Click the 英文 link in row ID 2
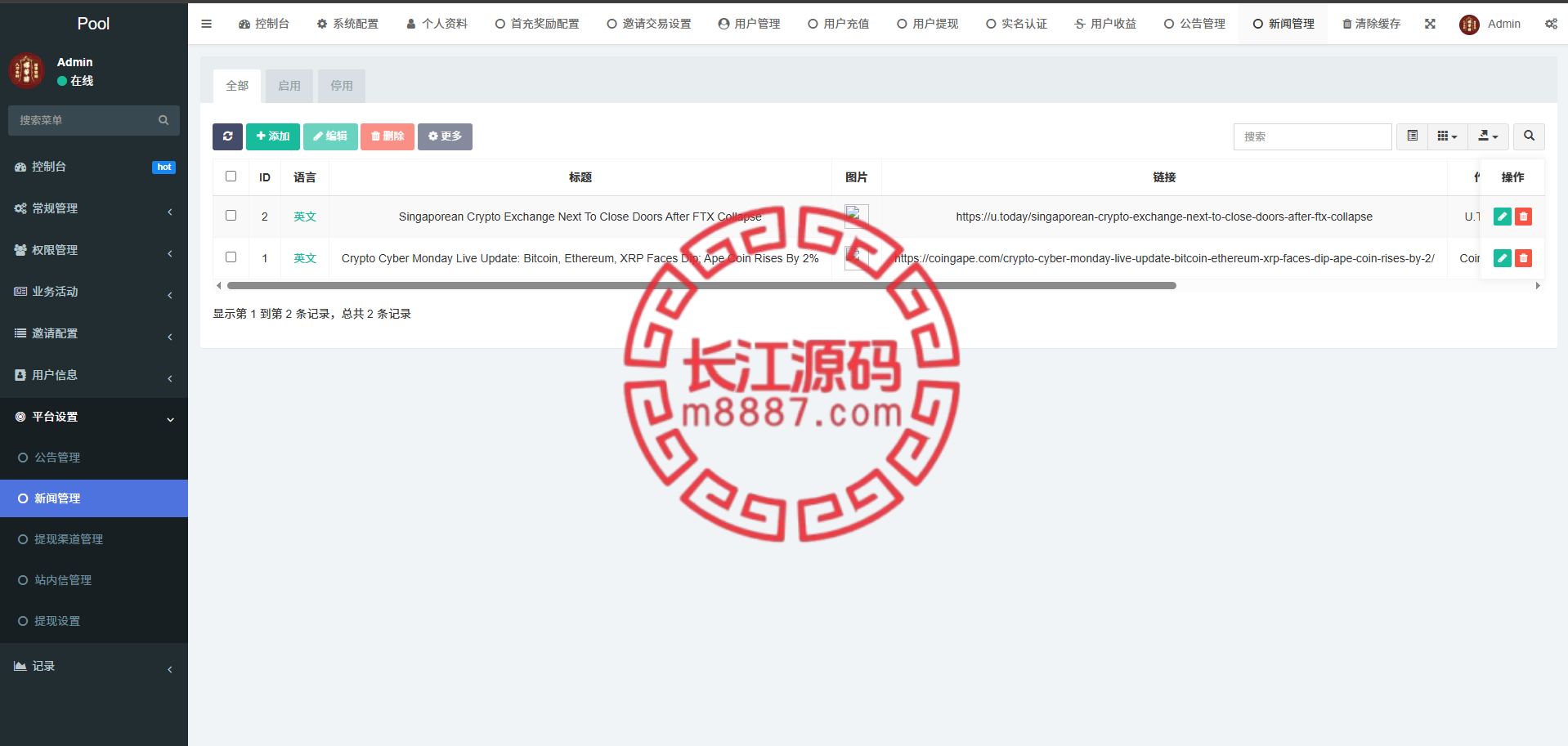This screenshot has width=1568, height=746. (x=305, y=217)
